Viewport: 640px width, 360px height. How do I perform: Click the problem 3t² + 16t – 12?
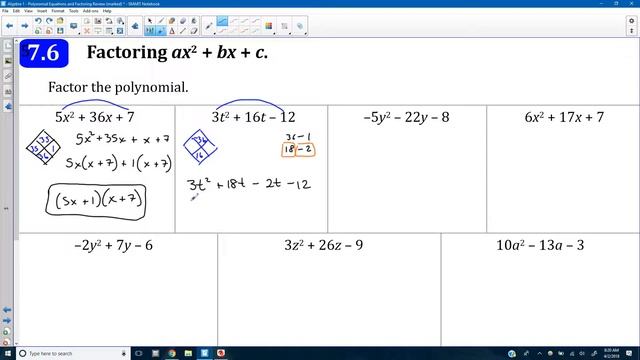[253, 117]
